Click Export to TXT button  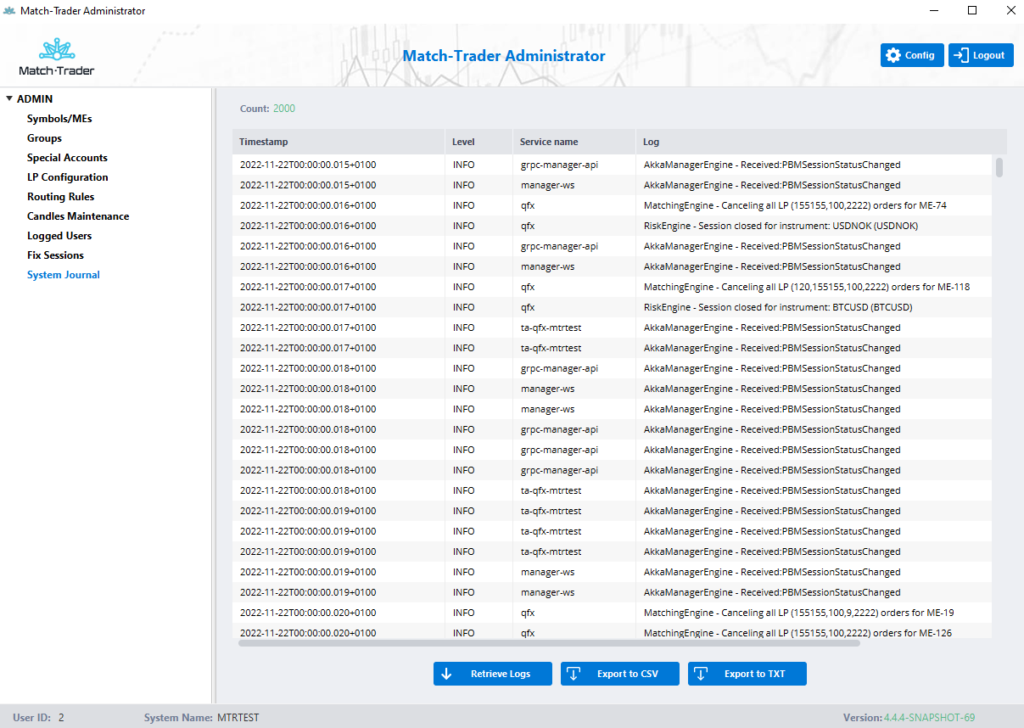[747, 674]
